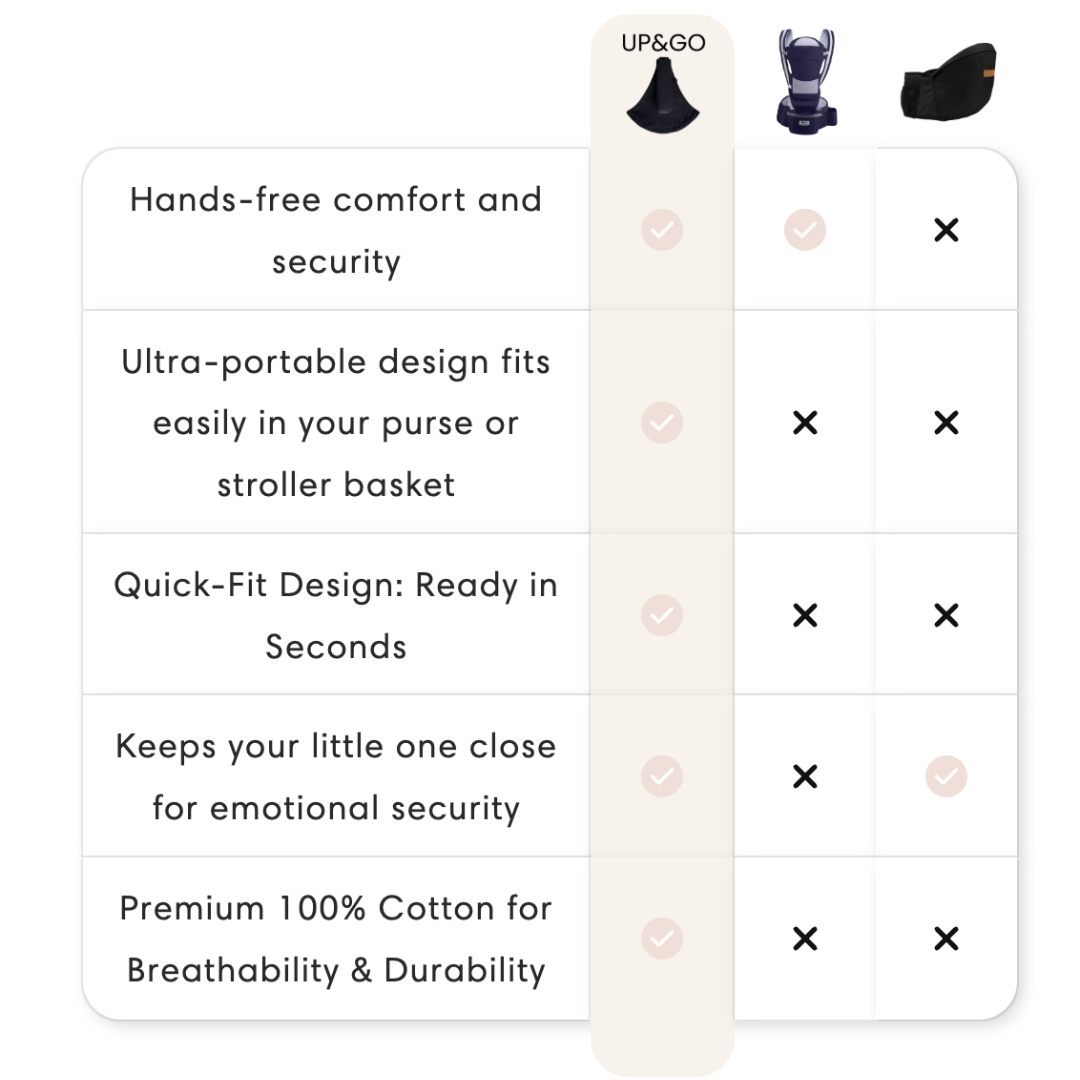The height and width of the screenshot is (1080, 1080).
Task: Click the "Hands-free comfort and security" text
Action: [x=336, y=230]
